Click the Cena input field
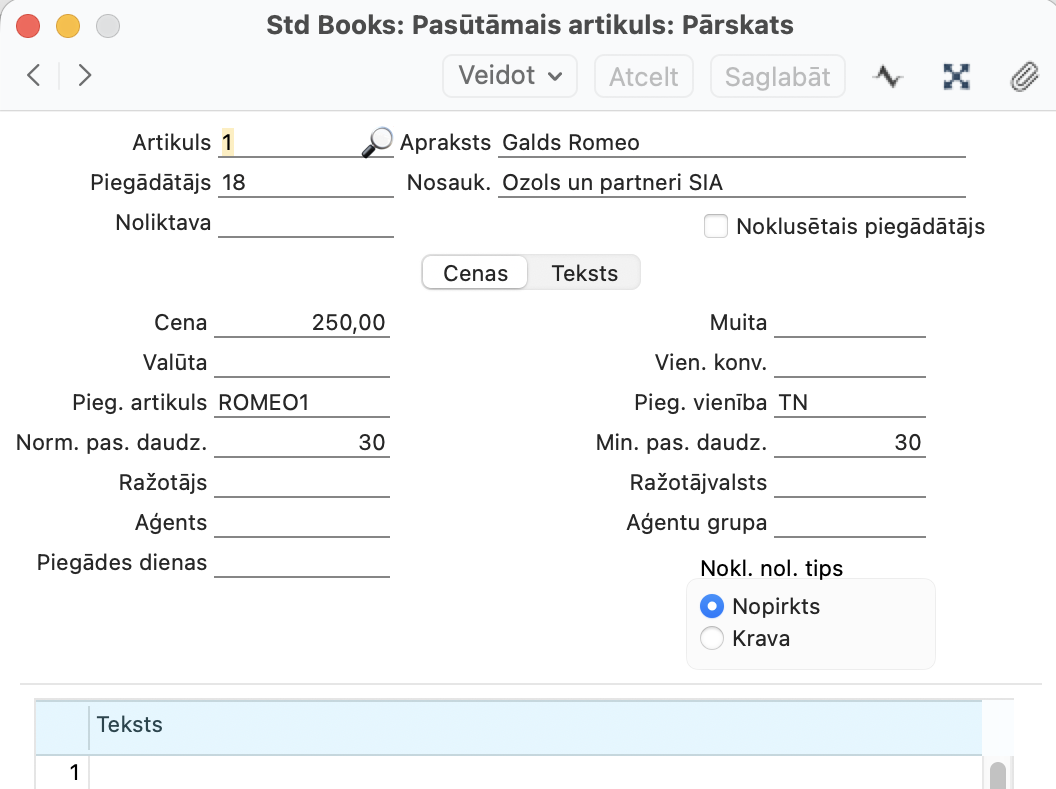 302,323
